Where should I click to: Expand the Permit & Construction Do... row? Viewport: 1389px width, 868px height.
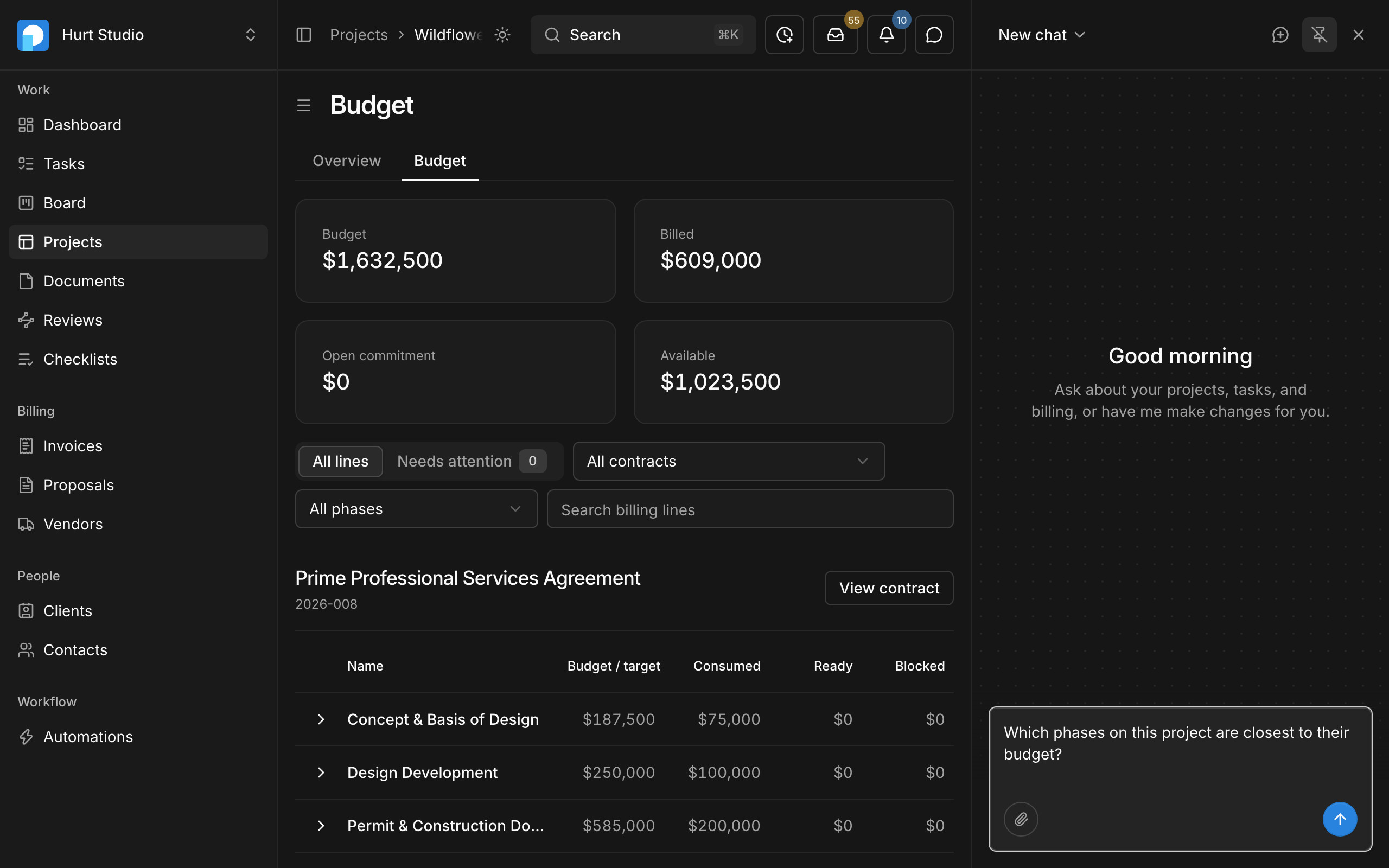[x=321, y=826]
